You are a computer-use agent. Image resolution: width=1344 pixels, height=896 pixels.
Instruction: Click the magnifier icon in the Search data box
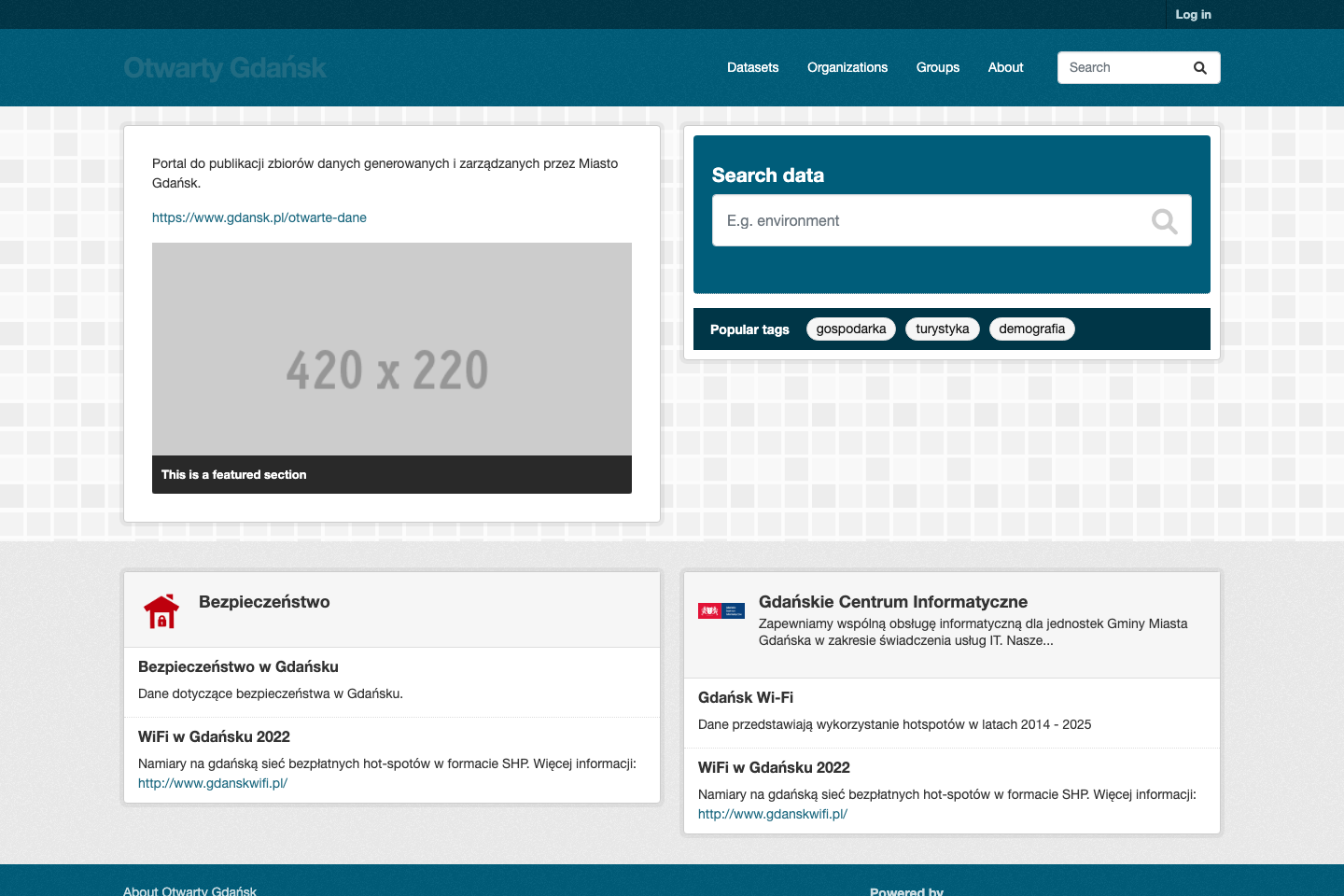point(1164,220)
